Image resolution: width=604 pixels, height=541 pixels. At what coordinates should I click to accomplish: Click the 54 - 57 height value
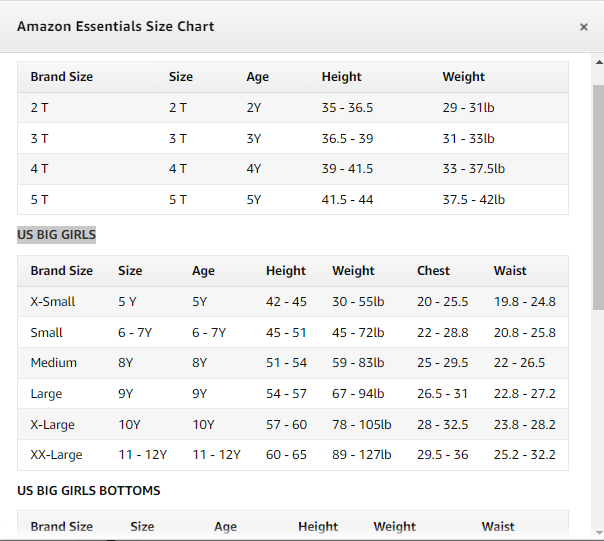click(x=286, y=393)
